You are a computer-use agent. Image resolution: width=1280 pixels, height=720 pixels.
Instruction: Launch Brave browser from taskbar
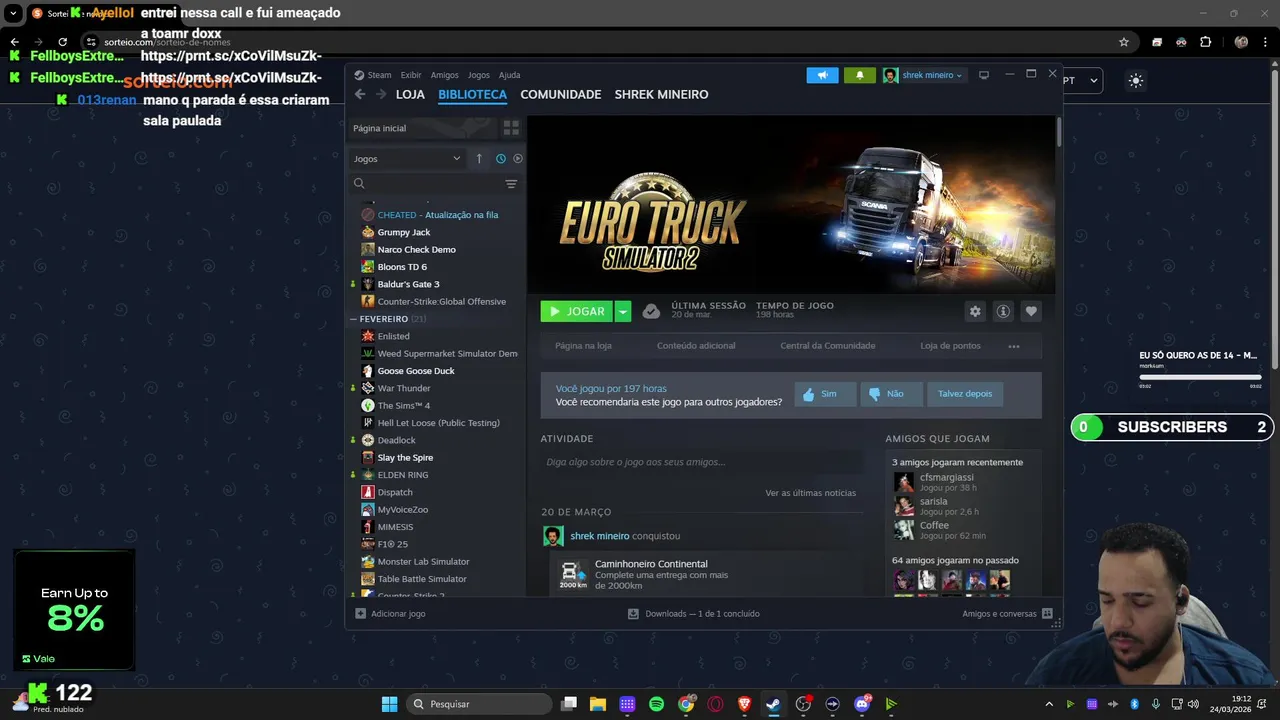(744, 704)
